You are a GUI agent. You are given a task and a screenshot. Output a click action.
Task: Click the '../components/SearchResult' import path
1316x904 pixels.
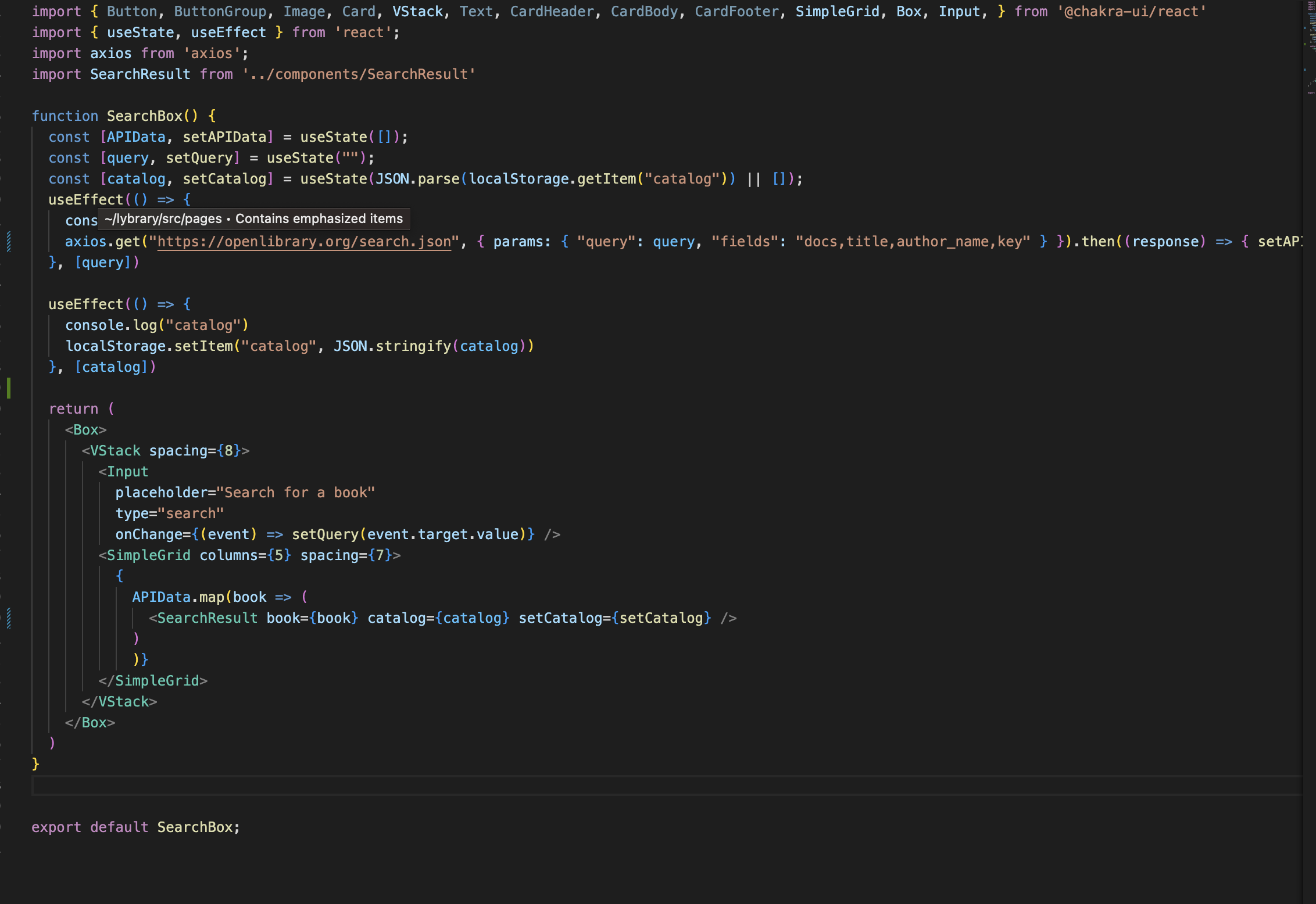pyautogui.click(x=359, y=74)
